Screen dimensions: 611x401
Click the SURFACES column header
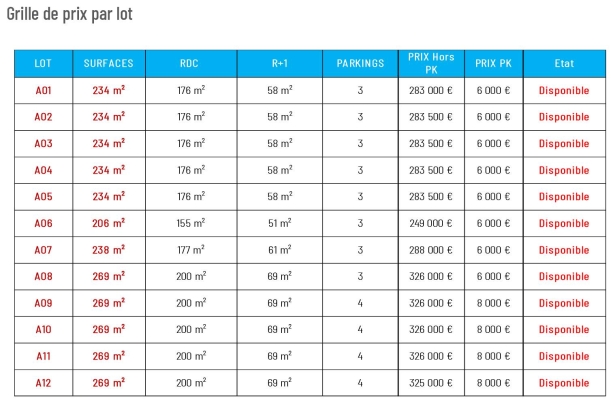pyautogui.click(x=108, y=63)
